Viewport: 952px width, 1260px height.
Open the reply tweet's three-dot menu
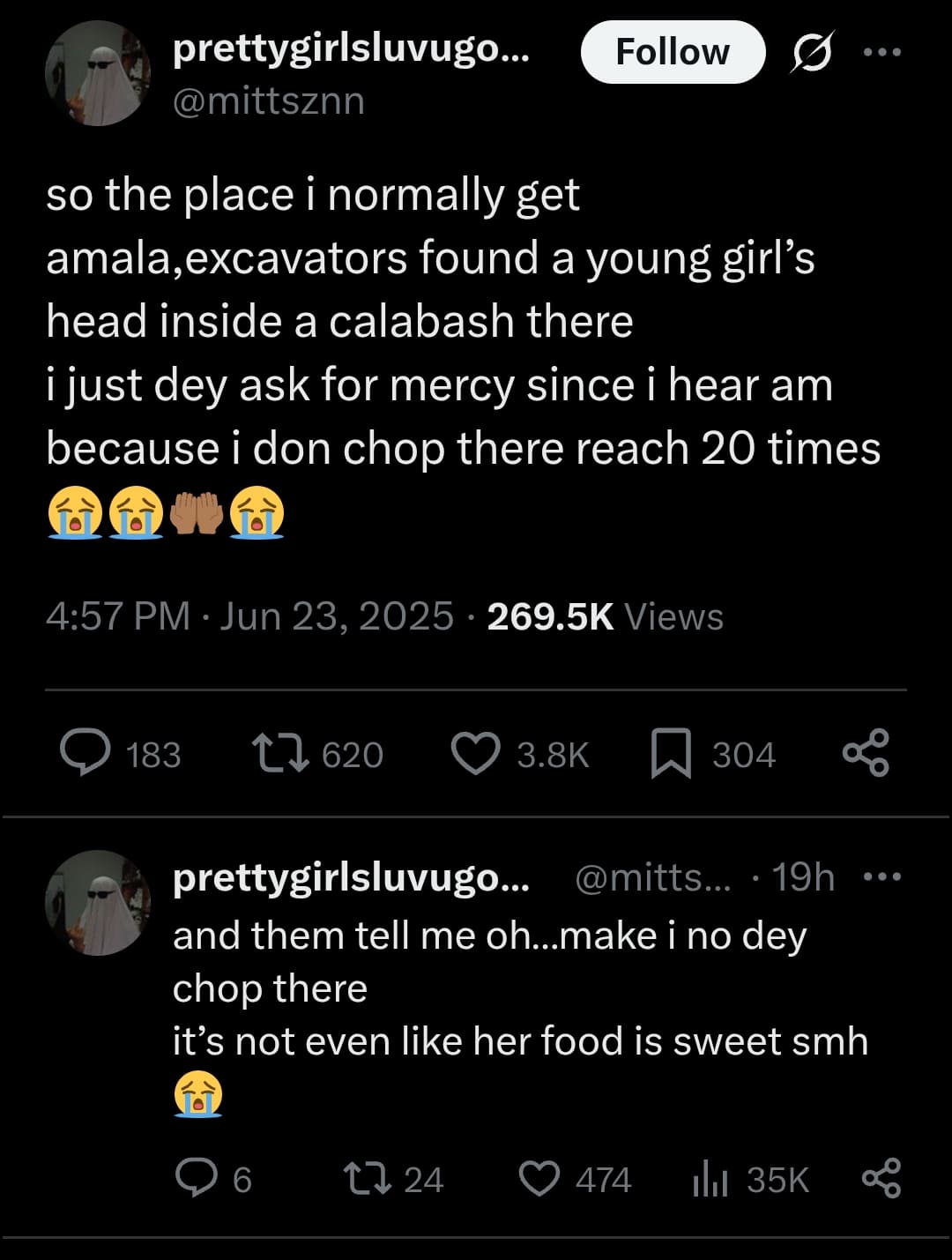(882, 876)
